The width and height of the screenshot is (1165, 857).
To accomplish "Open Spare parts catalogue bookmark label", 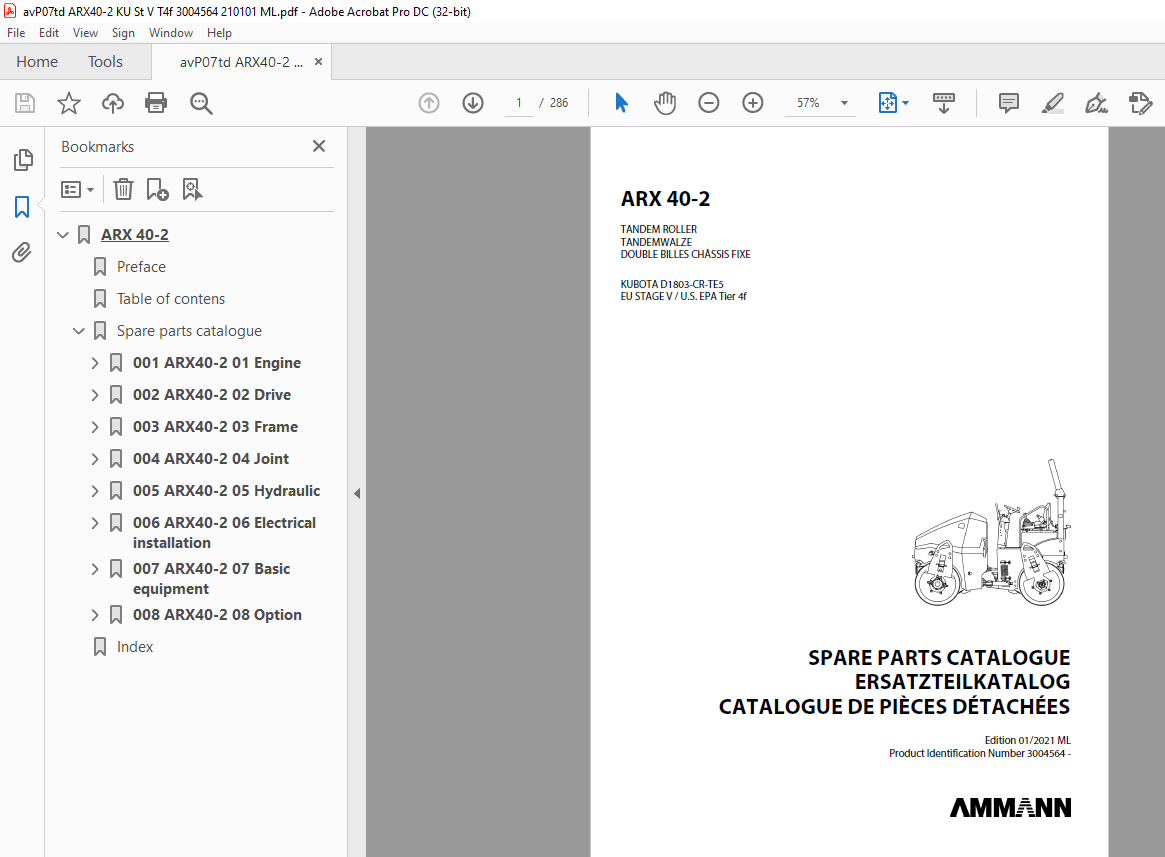I will (x=189, y=331).
